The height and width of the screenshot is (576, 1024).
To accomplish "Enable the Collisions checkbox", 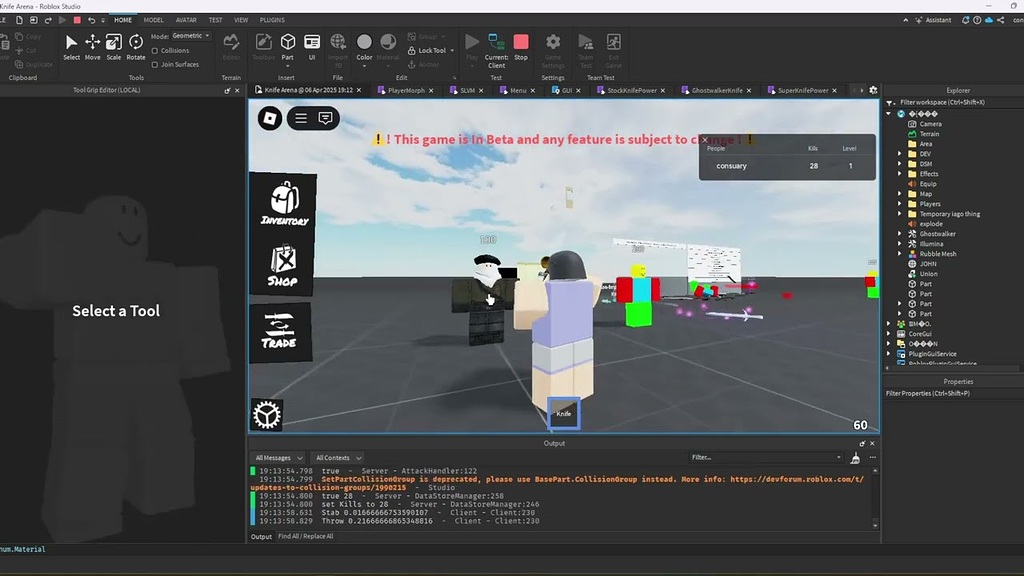I will tap(155, 50).
